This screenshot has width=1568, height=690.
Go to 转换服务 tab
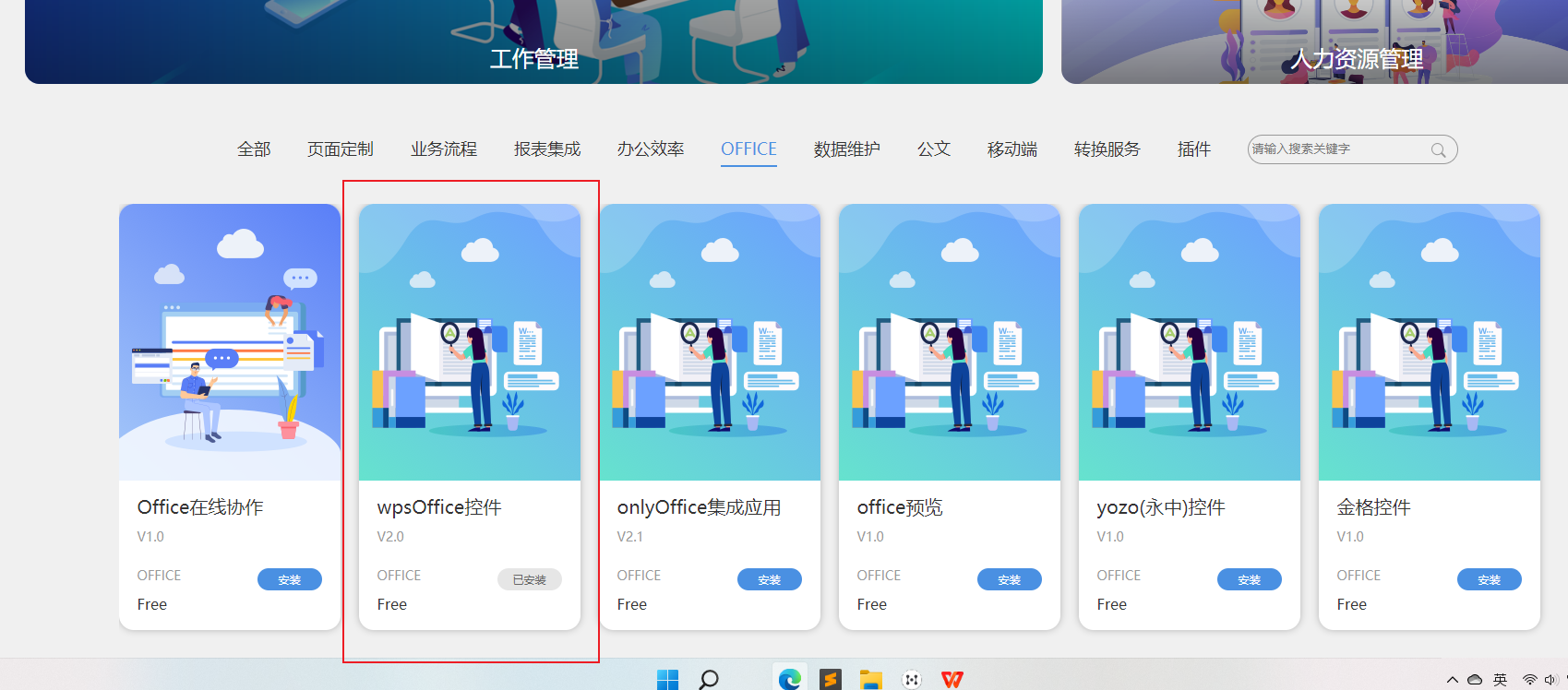click(x=1107, y=149)
